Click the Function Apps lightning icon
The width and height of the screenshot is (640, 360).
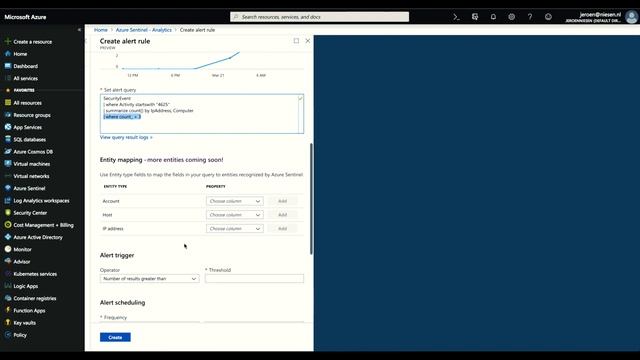[7, 310]
